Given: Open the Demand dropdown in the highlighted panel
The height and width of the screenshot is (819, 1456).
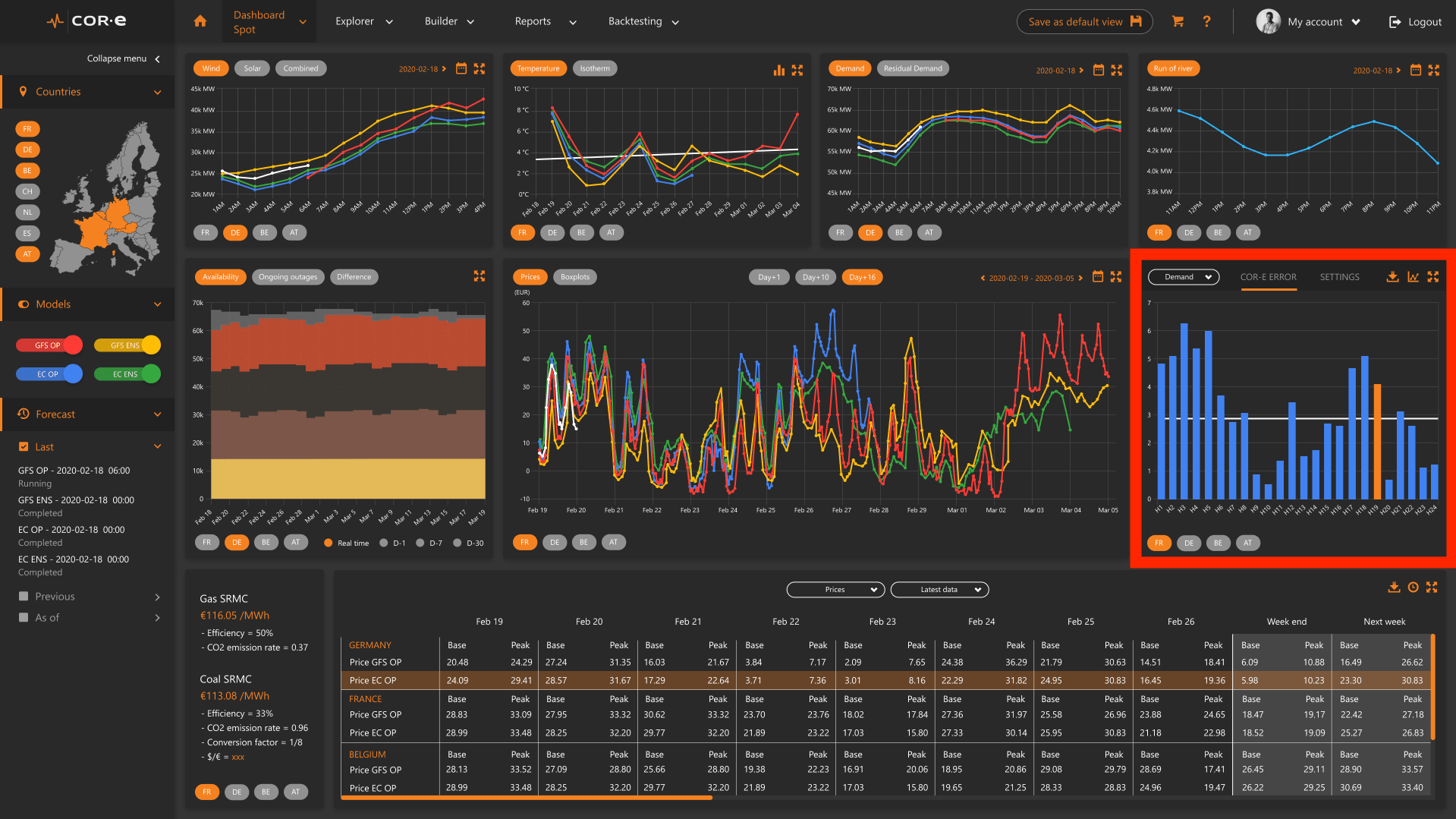Looking at the screenshot, I should pyautogui.click(x=1183, y=277).
